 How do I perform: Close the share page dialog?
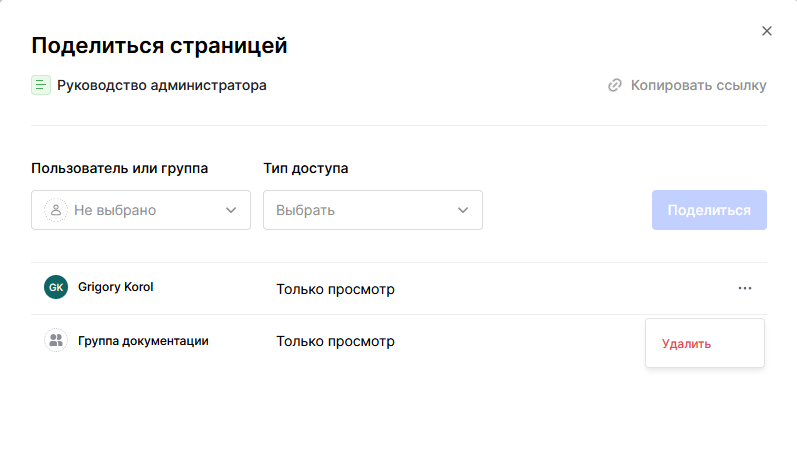click(767, 31)
